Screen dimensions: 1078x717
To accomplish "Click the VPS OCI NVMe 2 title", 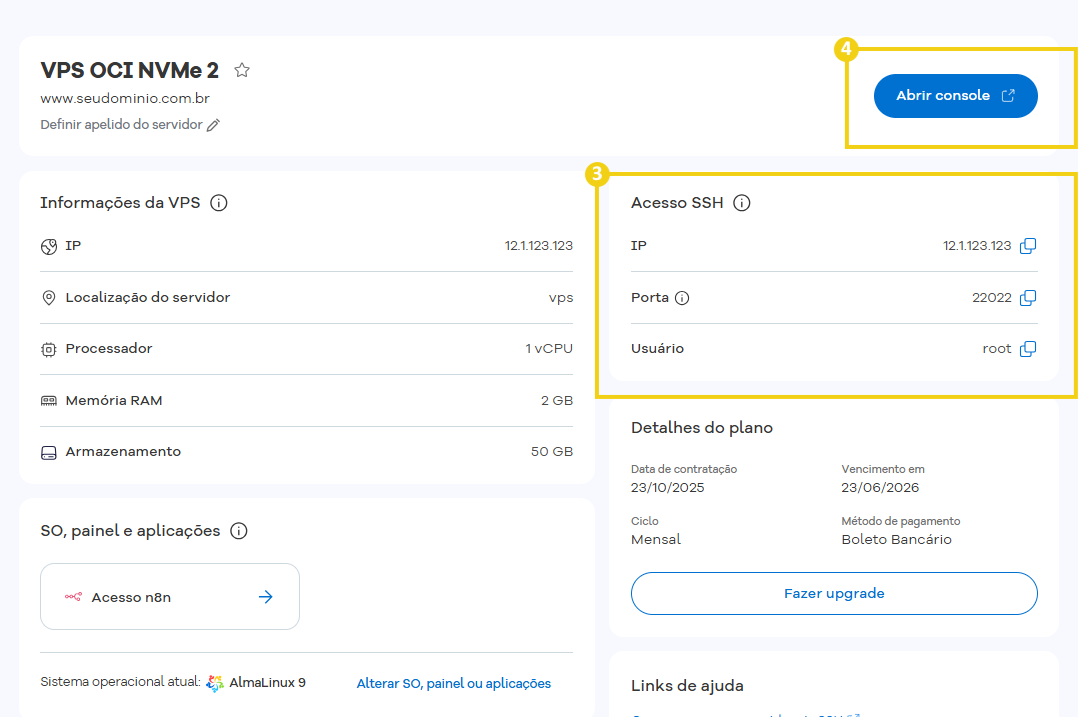I will click(129, 70).
